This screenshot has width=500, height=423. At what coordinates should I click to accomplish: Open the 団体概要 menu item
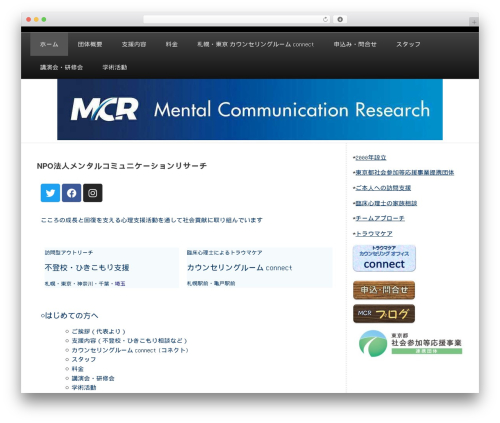[x=90, y=44]
